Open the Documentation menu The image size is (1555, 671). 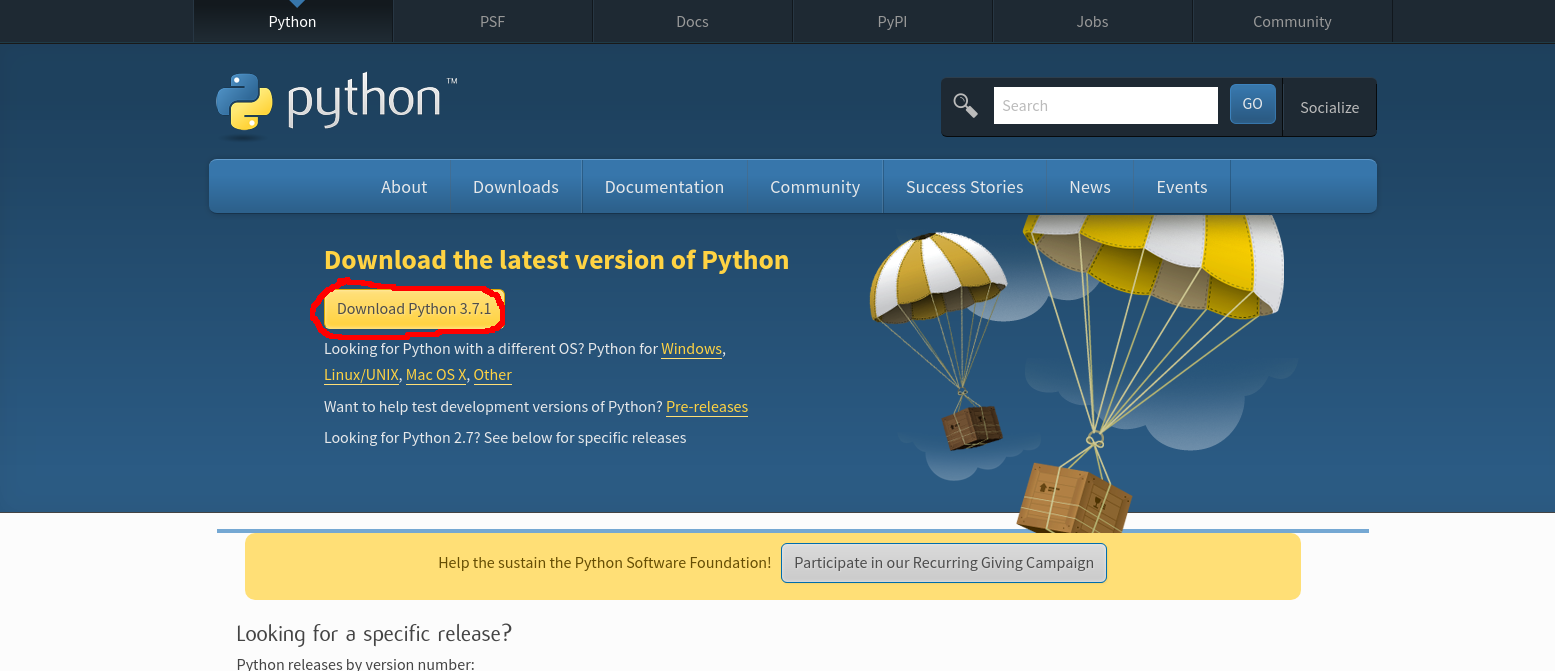pyautogui.click(x=664, y=187)
